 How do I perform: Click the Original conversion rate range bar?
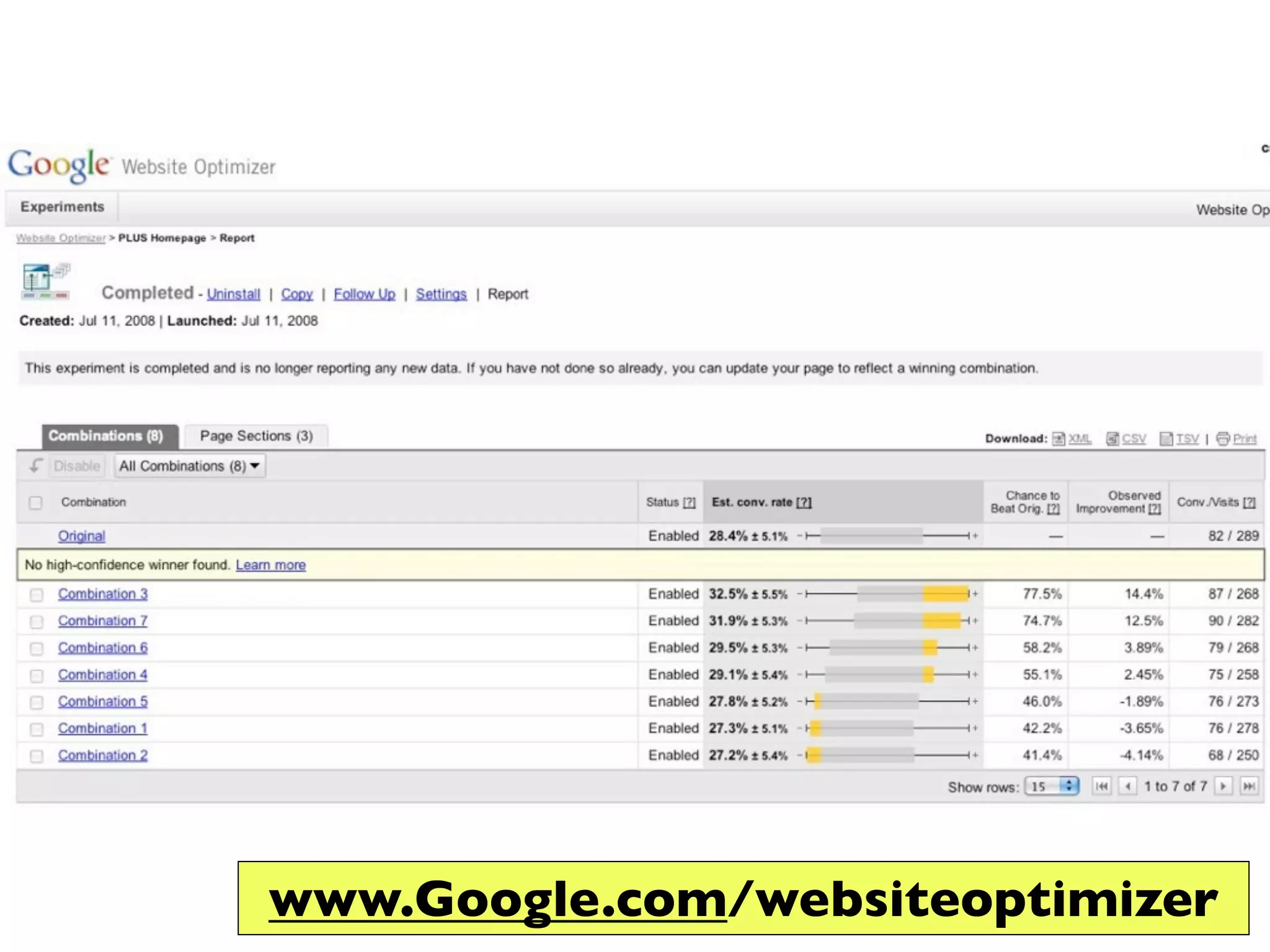[887, 535]
